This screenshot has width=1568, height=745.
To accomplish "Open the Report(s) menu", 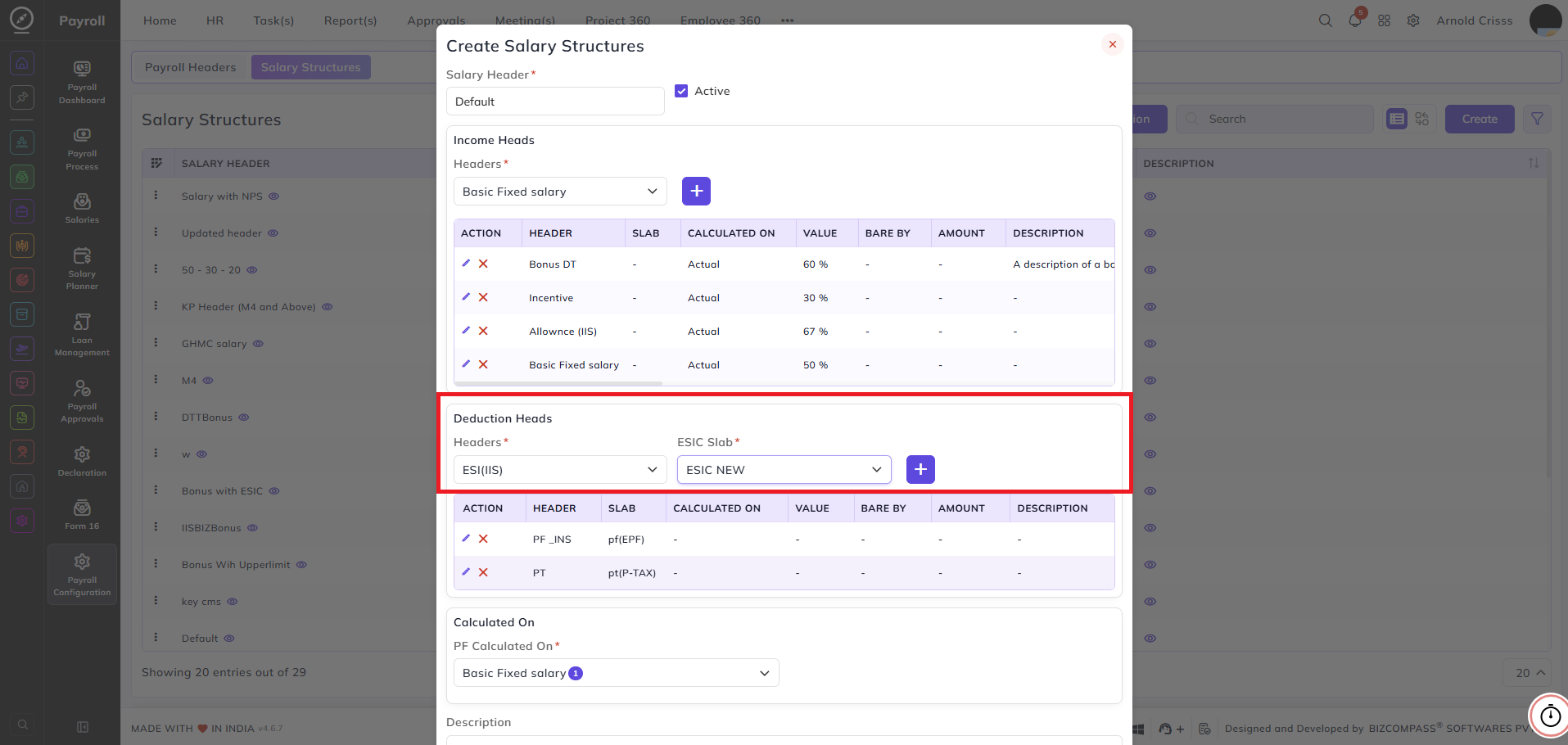I will point(350,20).
